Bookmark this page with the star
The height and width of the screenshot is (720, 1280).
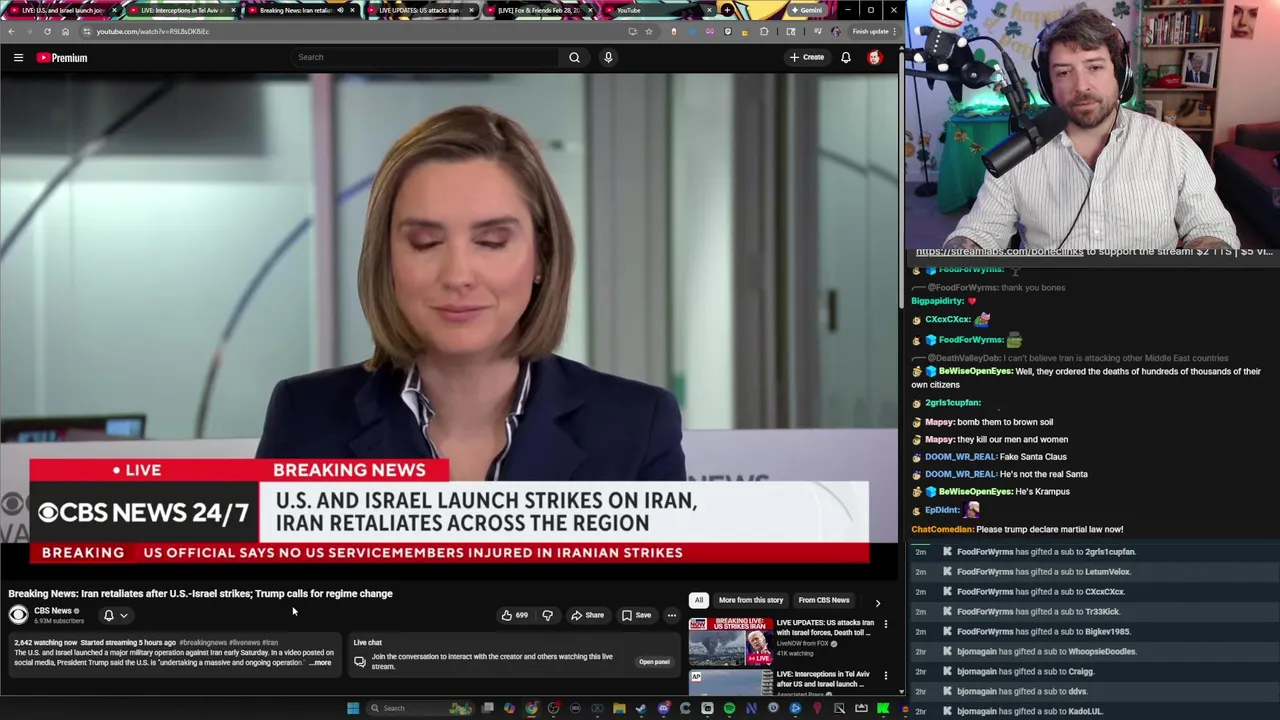[x=648, y=31]
